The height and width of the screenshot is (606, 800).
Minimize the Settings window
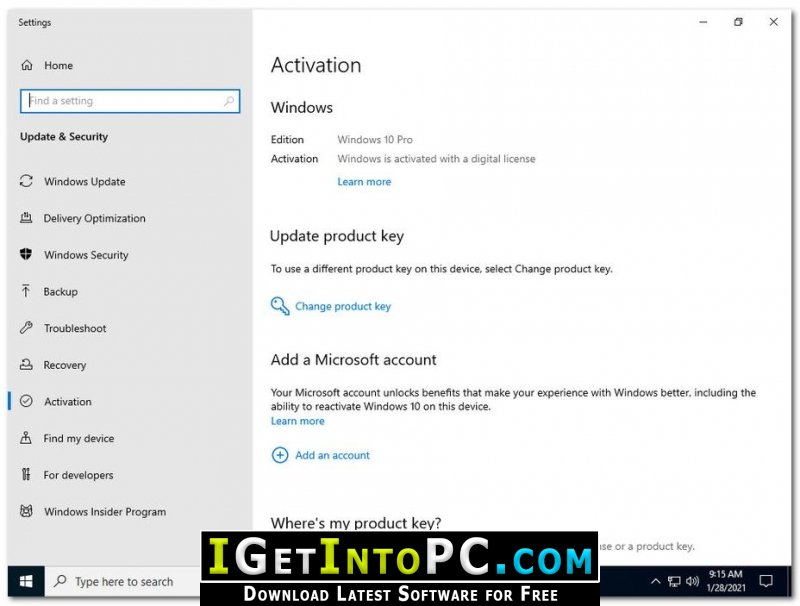(703, 22)
